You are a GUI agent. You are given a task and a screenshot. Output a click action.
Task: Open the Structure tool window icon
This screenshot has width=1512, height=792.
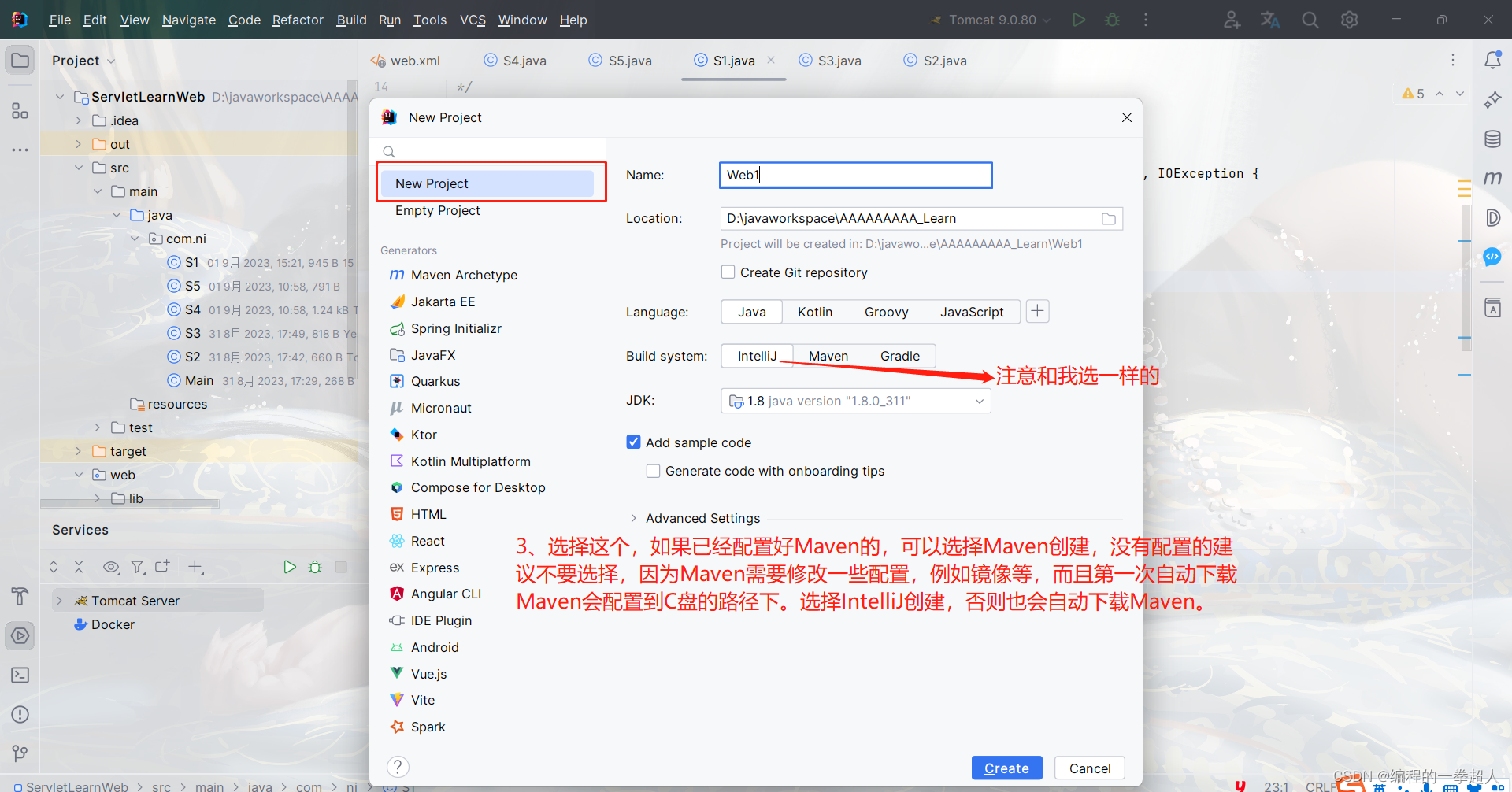click(x=20, y=111)
